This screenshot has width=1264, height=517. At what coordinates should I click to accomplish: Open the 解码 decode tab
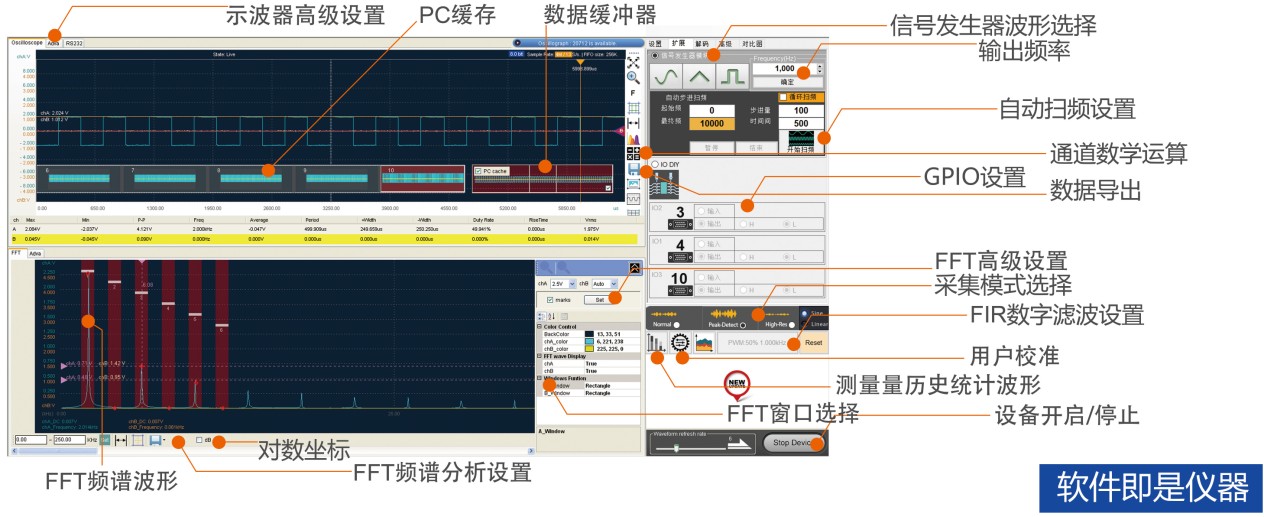pyautogui.click(x=702, y=44)
